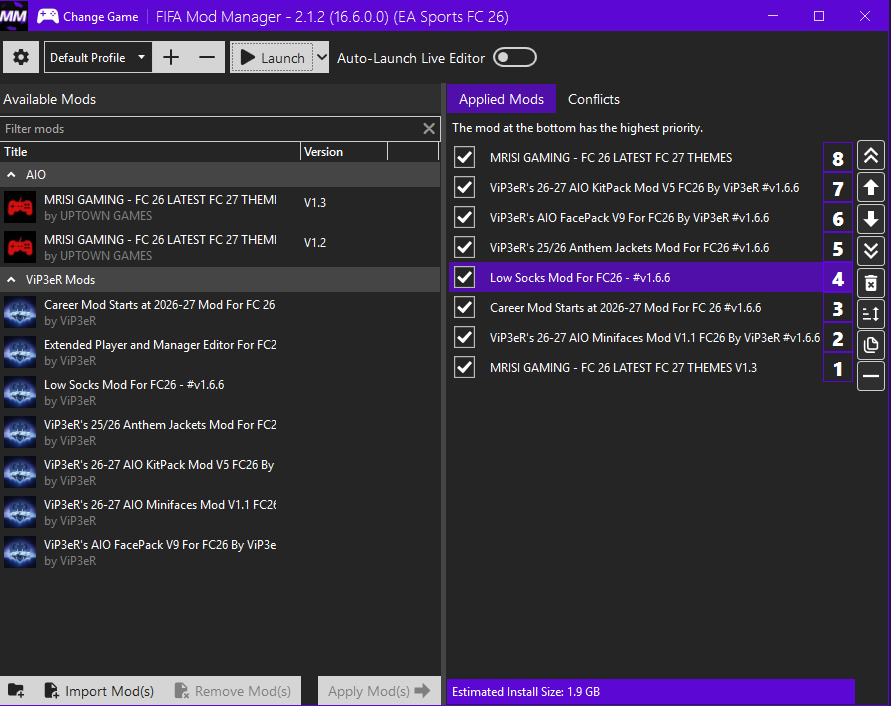This screenshot has height=706, width=891.
Task: Uncheck the AIO KitPack Mod V5 applied mod
Action: 464,187
